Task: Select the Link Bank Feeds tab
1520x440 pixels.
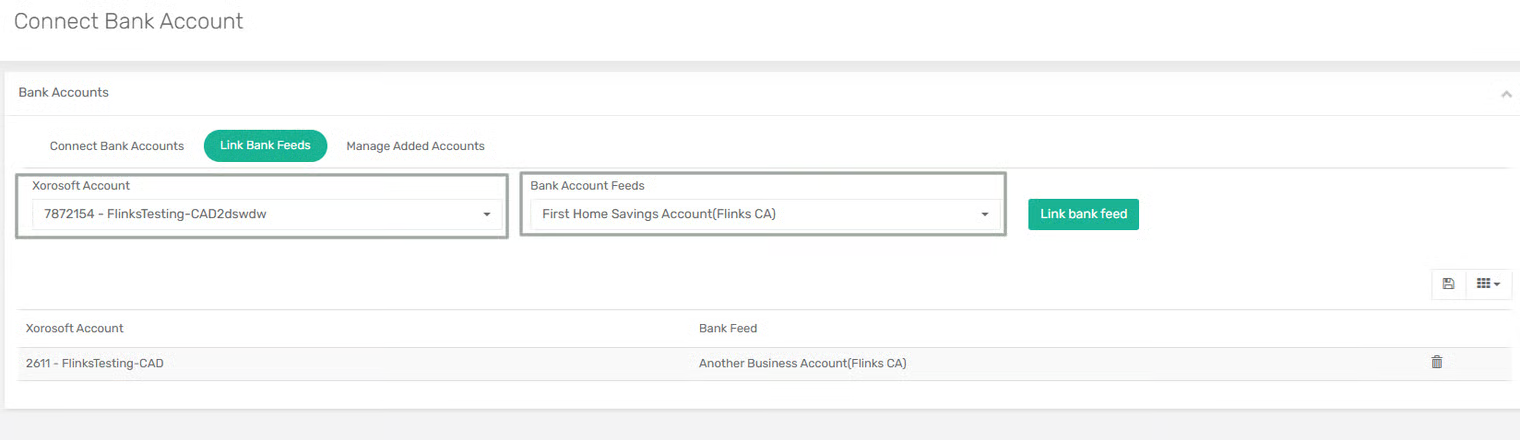Action: click(x=265, y=146)
